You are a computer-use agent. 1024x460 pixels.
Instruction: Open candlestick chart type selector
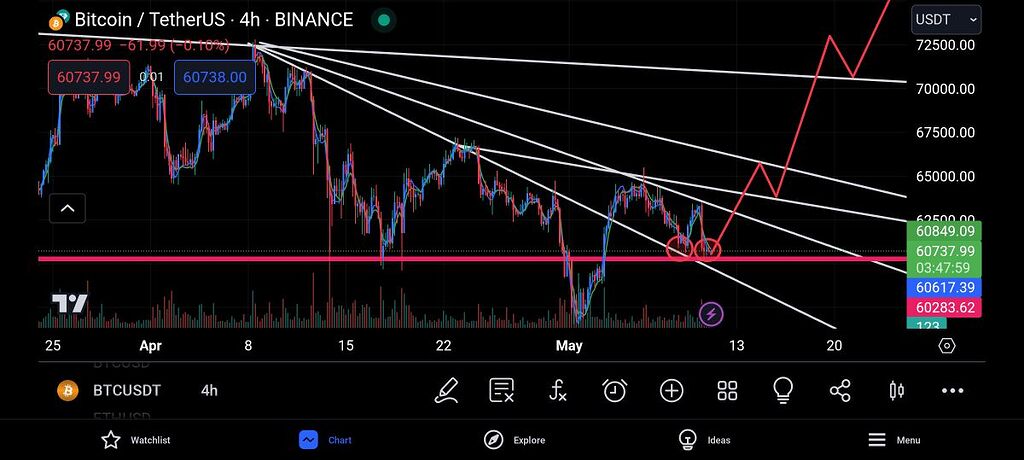pyautogui.click(x=896, y=391)
